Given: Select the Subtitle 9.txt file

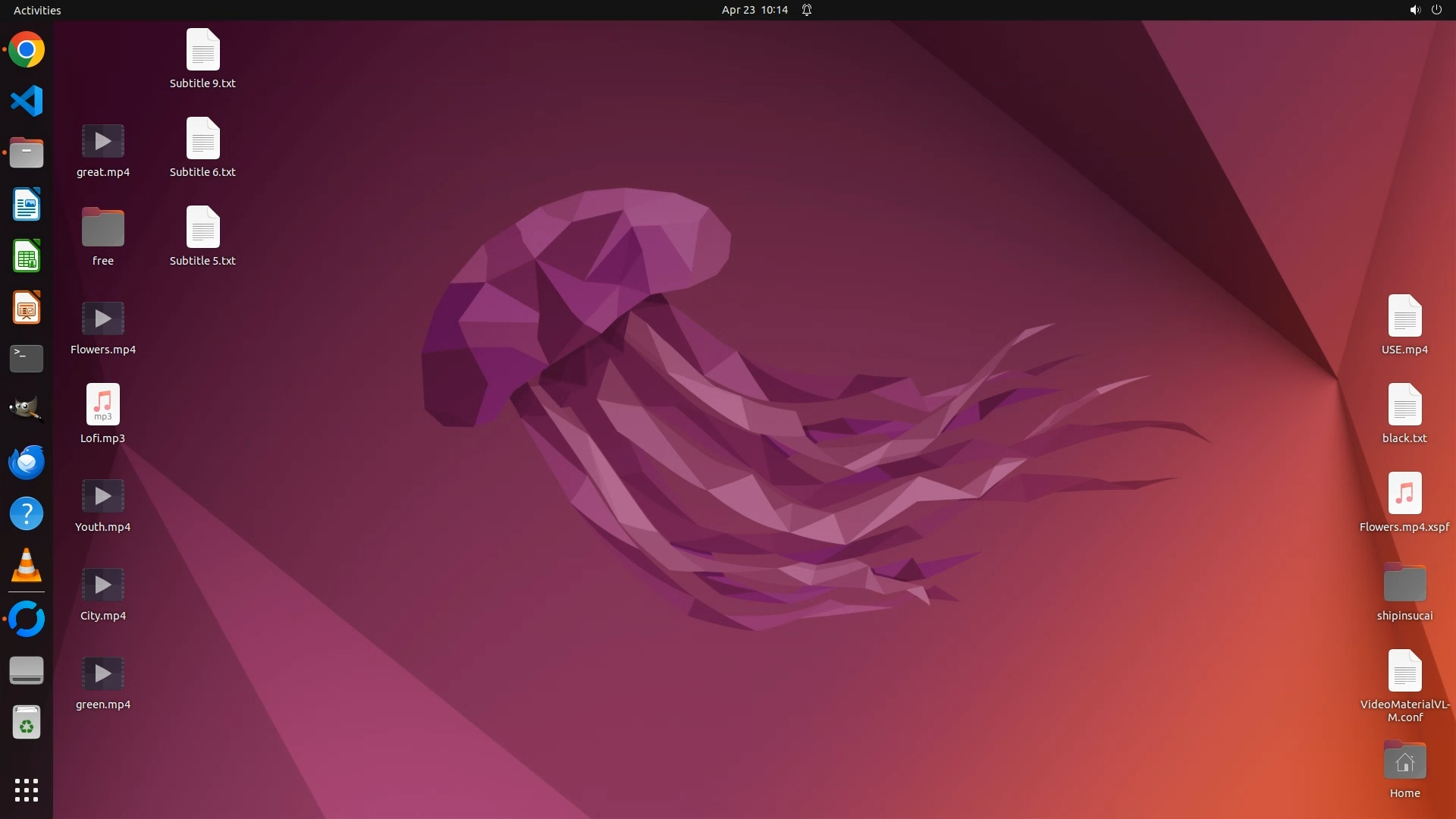Looking at the screenshot, I should 202,50.
